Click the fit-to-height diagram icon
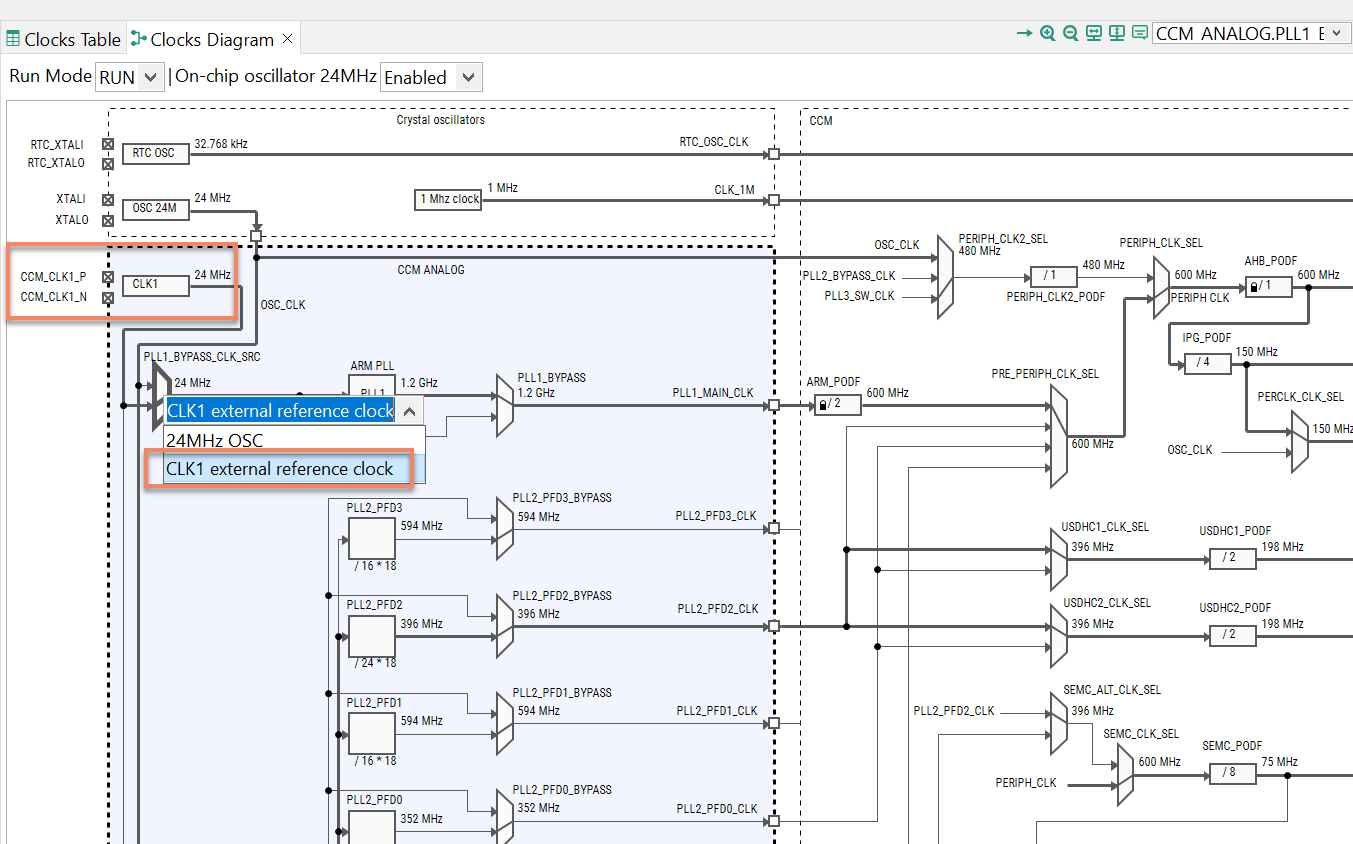The width and height of the screenshot is (1353, 844). click(x=1117, y=33)
